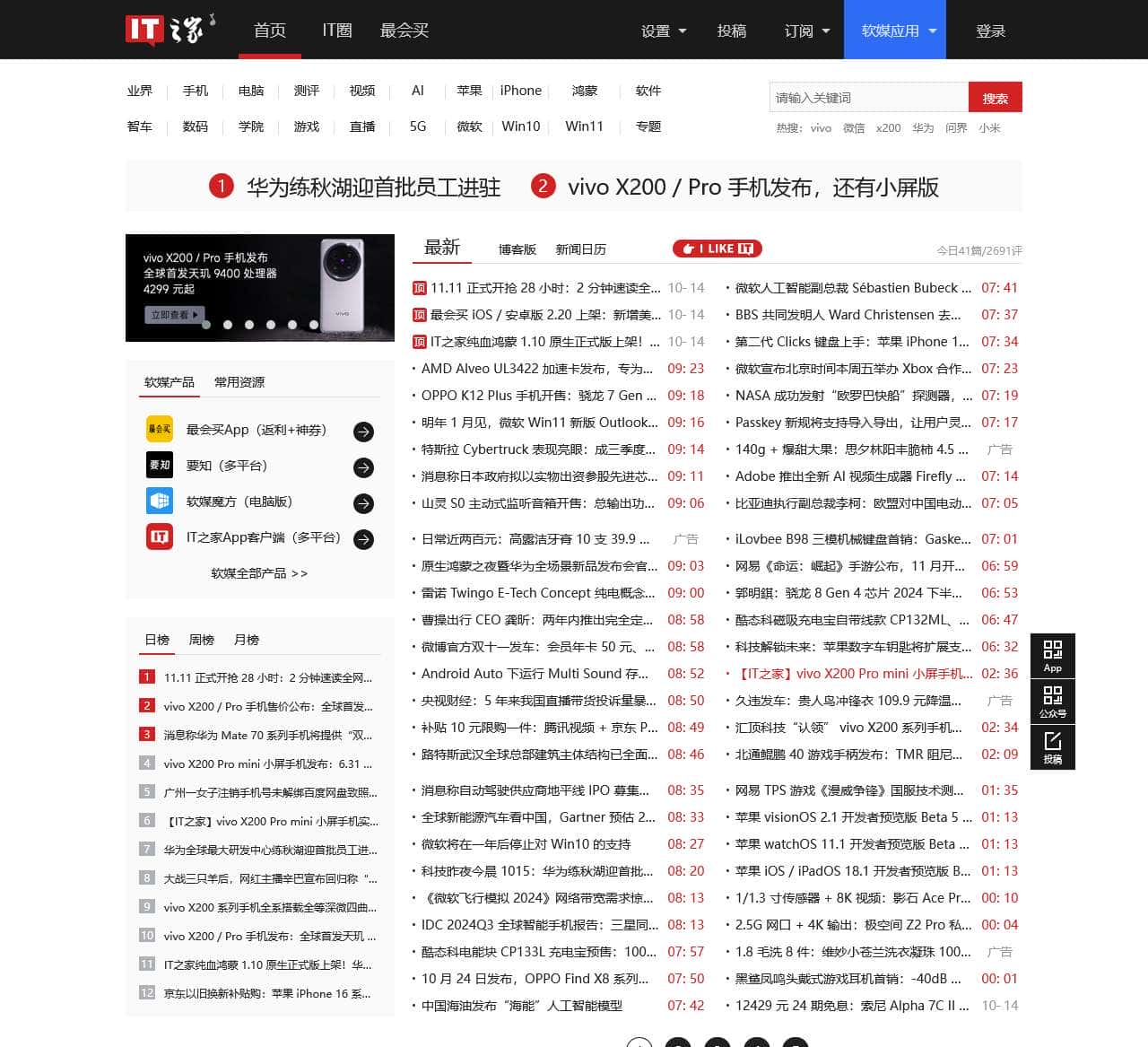Open the 软媒魔方 blue cube icon
The width and height of the screenshot is (1148, 1047).
[x=160, y=501]
